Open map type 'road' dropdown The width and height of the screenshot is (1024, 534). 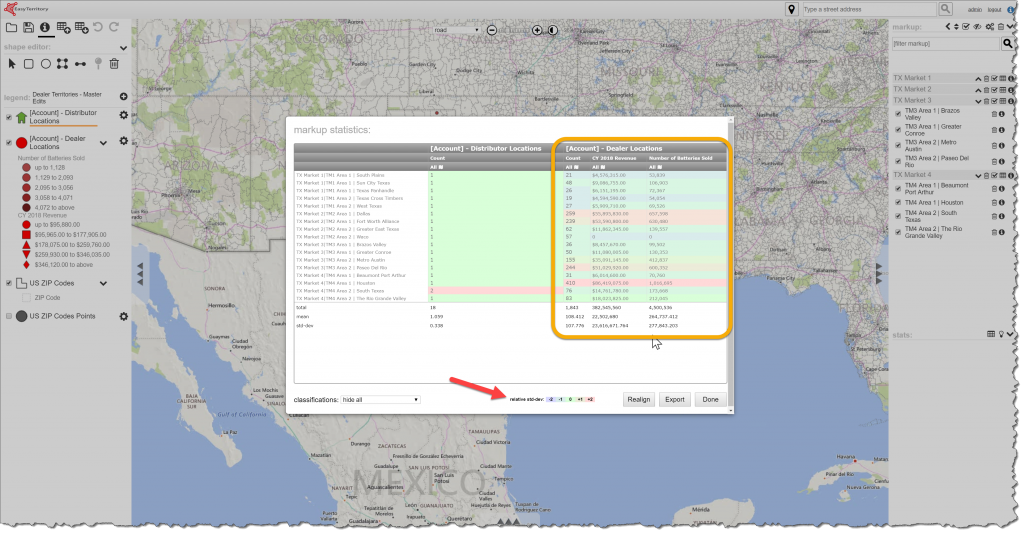[x=456, y=30]
